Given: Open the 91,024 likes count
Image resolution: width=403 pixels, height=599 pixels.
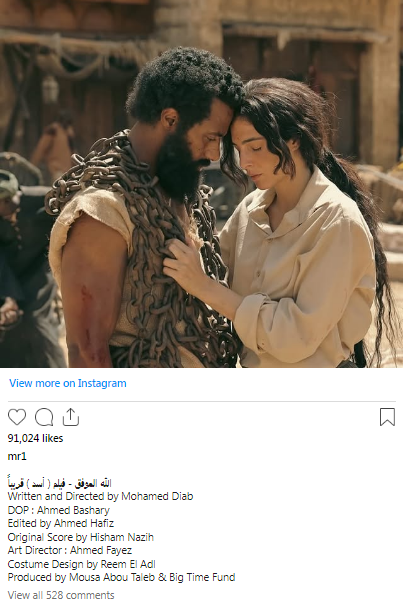Looking at the screenshot, I should point(35,438).
